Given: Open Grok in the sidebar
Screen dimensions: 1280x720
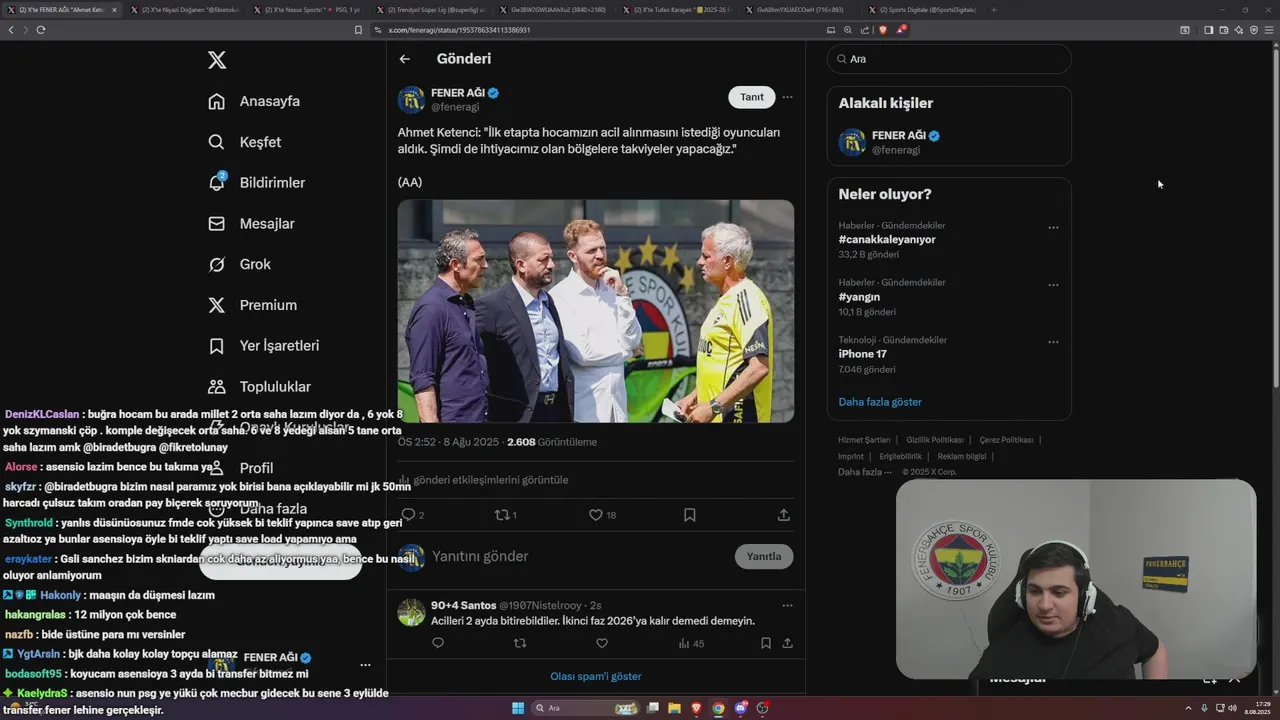Looking at the screenshot, I should [240, 264].
